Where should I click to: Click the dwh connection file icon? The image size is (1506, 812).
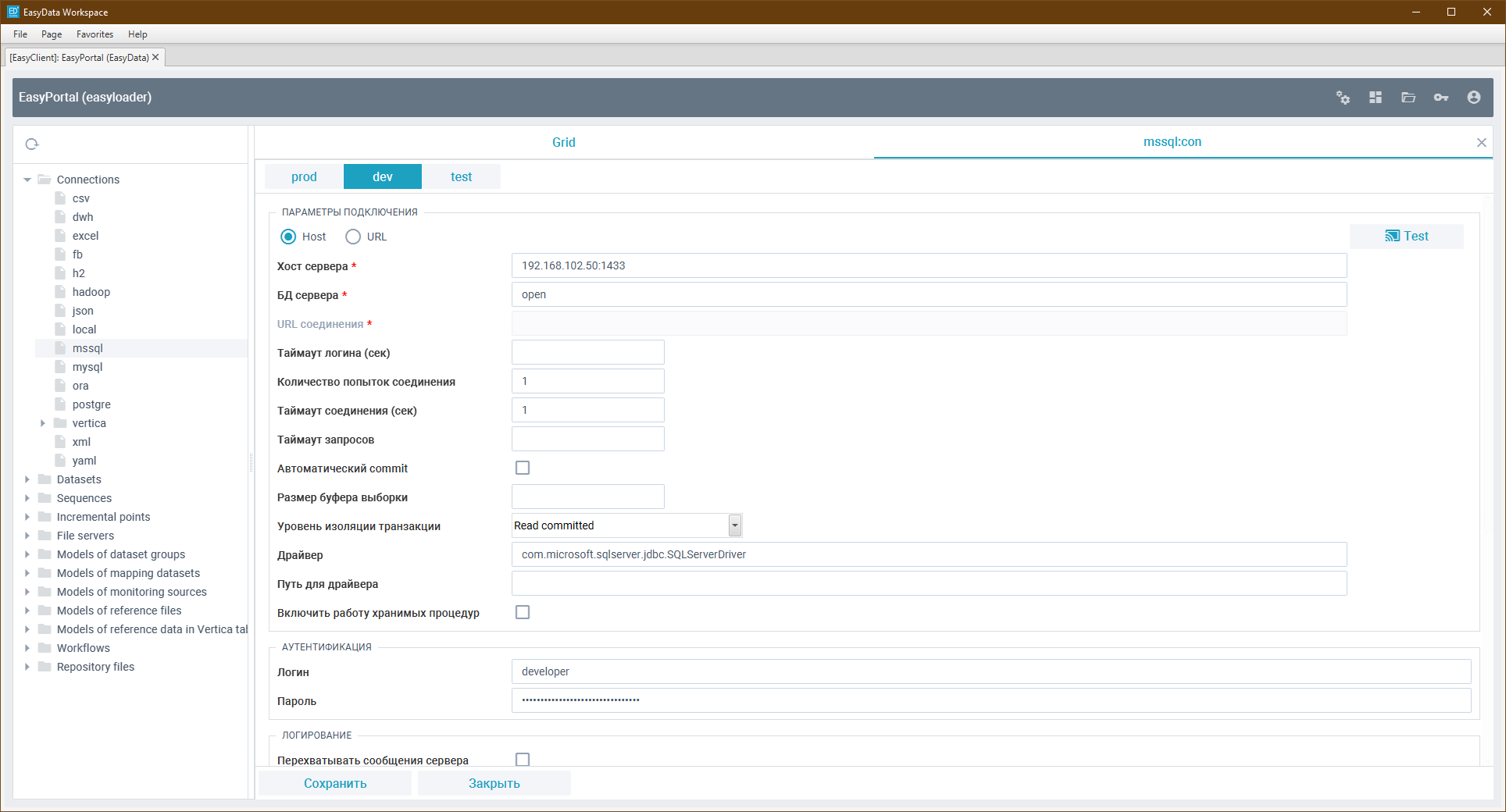60,217
